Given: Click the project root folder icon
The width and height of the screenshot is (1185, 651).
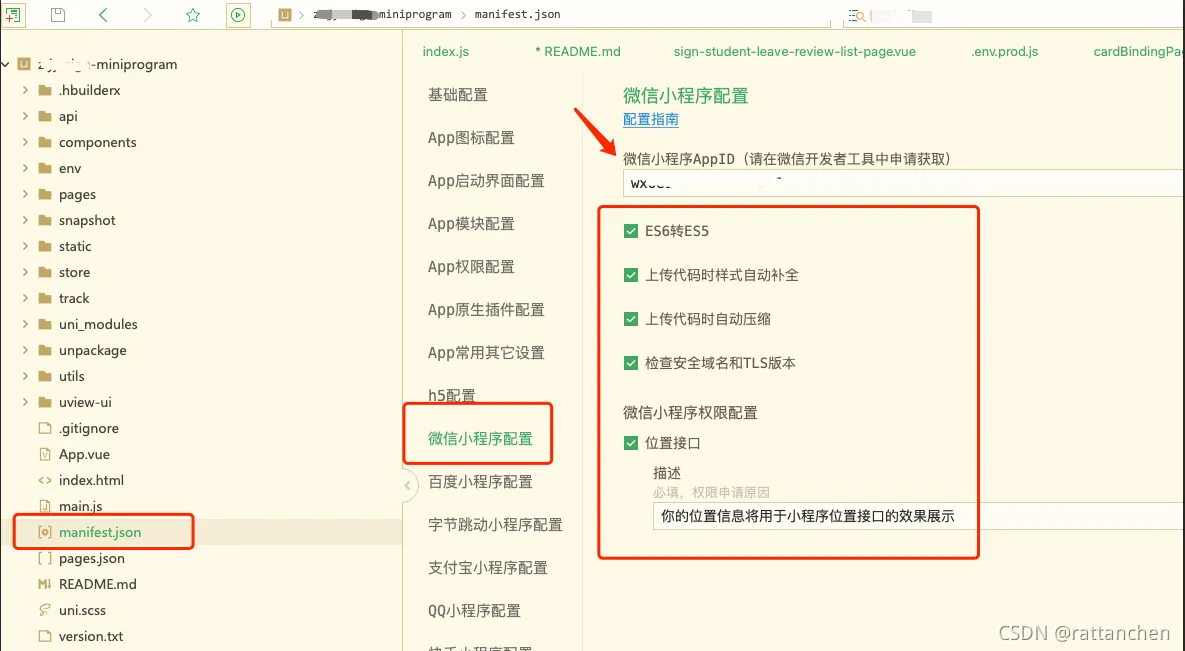Looking at the screenshot, I should coord(24,64).
